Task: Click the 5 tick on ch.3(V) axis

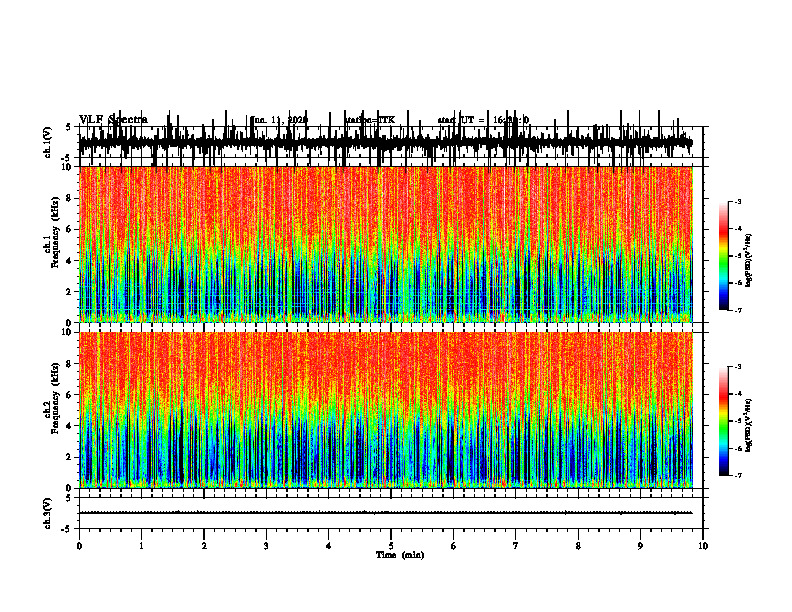Action: click(68, 497)
